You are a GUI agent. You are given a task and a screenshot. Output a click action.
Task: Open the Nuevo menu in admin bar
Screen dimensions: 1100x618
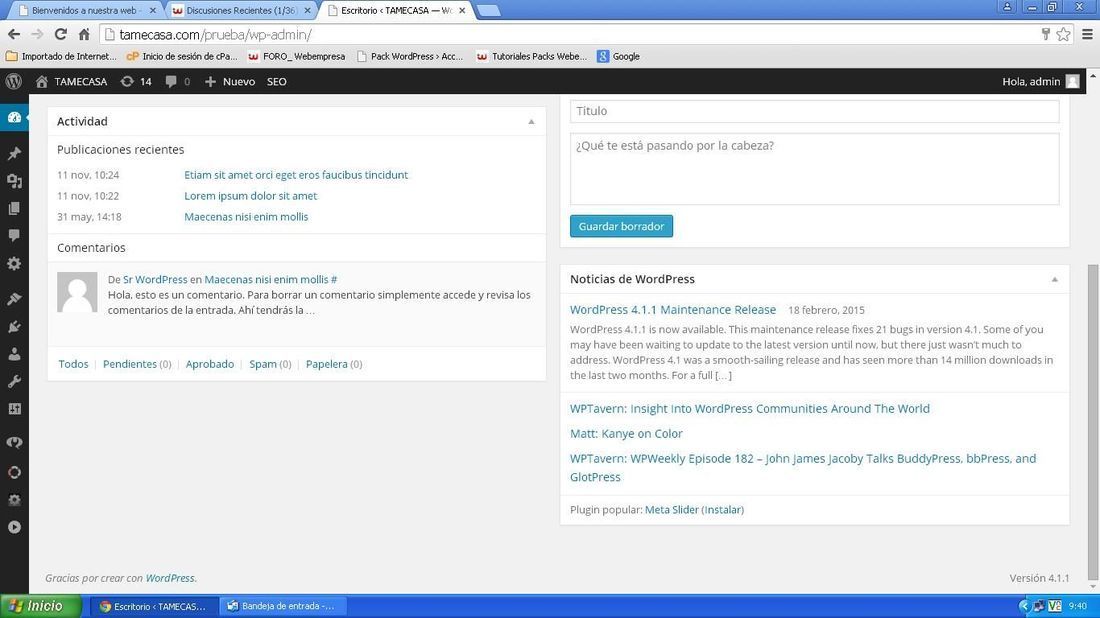(230, 81)
